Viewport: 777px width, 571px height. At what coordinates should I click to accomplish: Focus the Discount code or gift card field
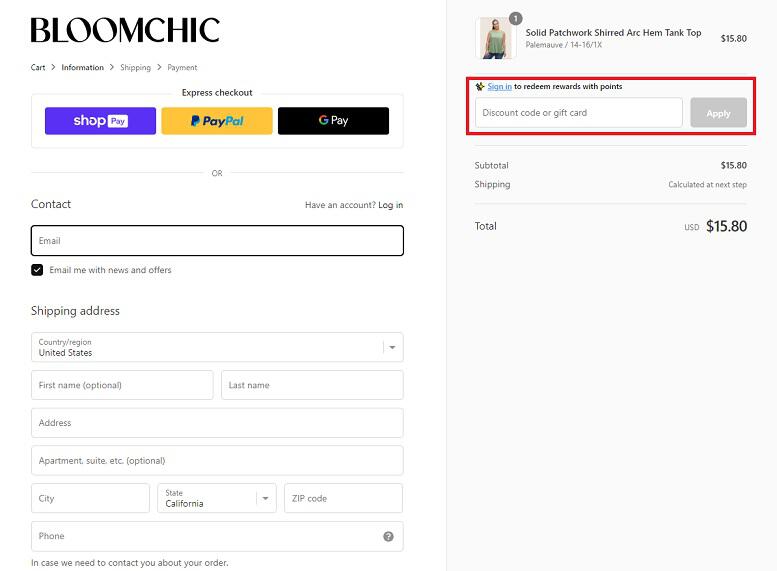[x=579, y=113]
